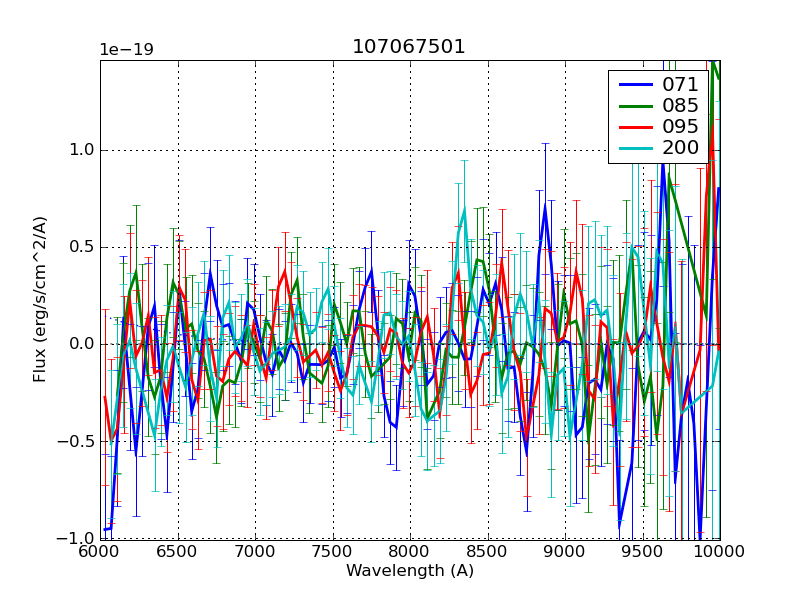Viewport: 800px width, 600px height.
Task: Click the 7500 x-axis tick label
Action: 332,553
